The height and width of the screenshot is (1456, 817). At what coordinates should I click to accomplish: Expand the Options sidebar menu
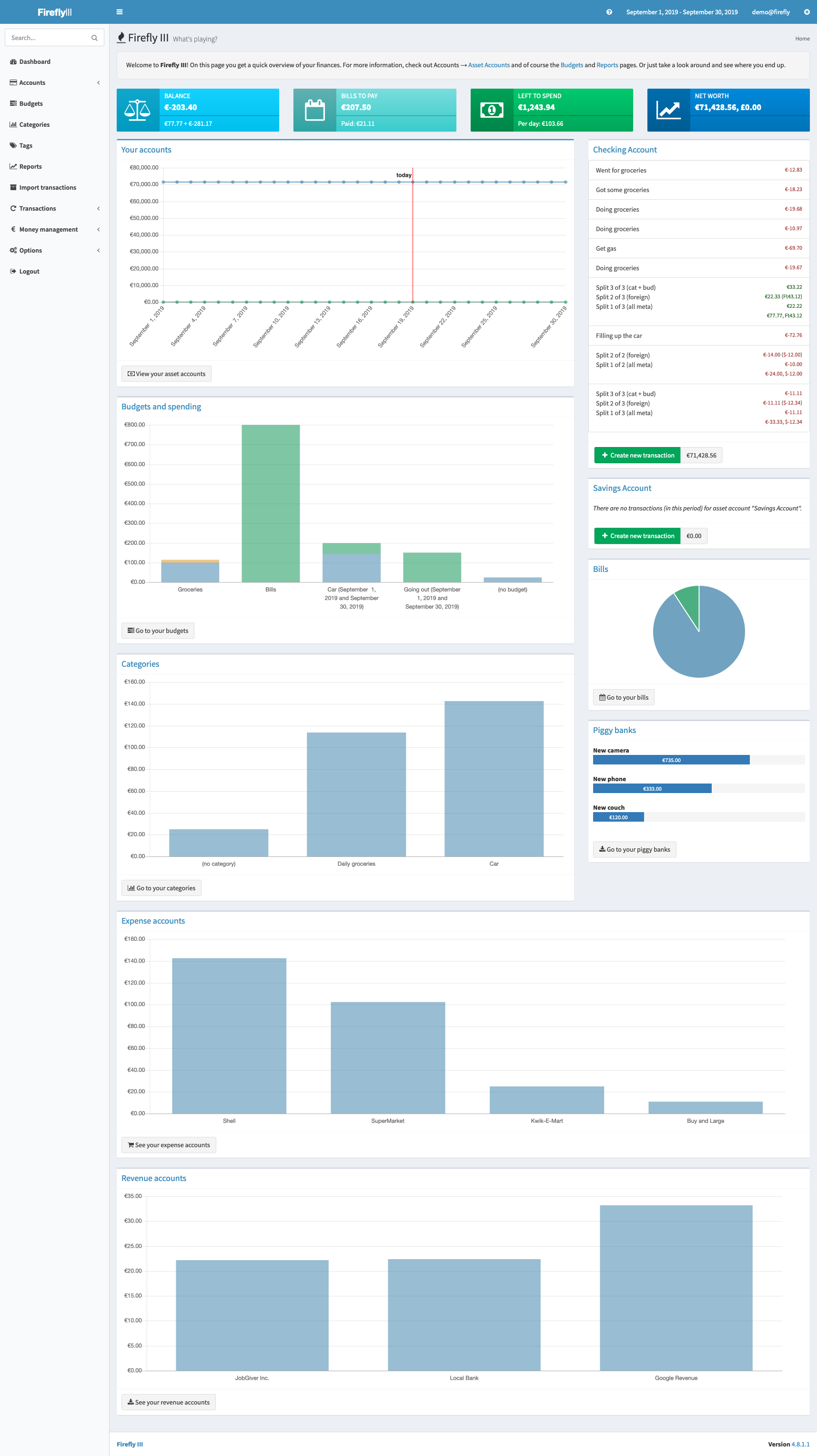point(54,250)
